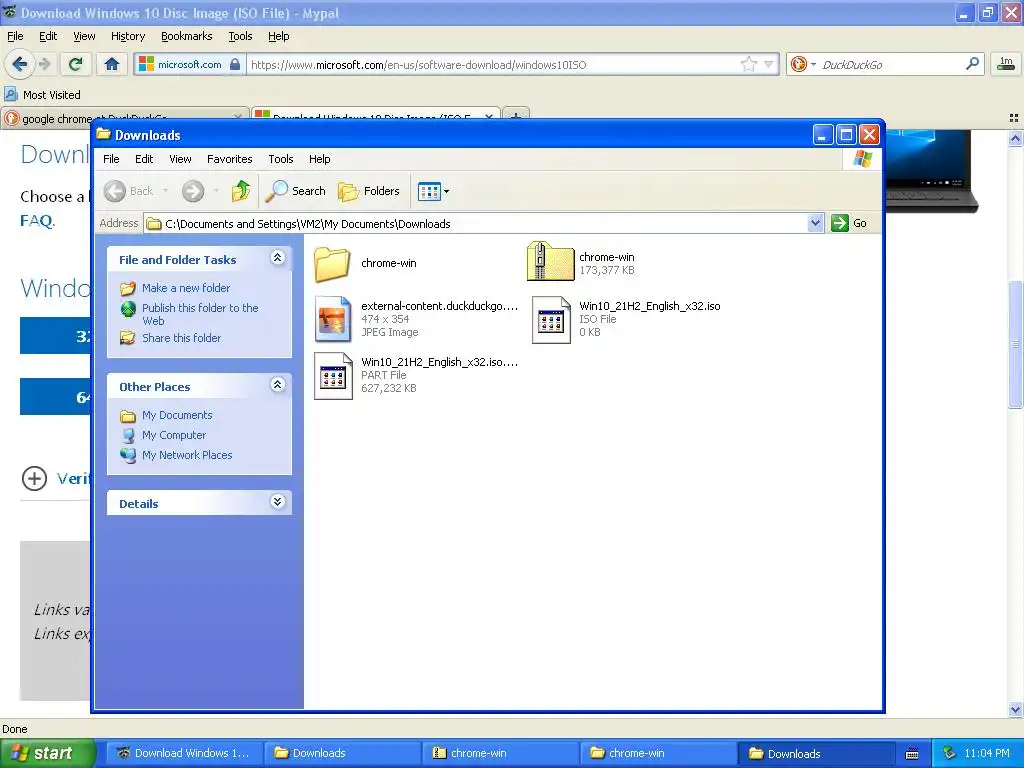Viewport: 1024px width, 768px height.
Task: Open the Favorites menu in Downloads window
Action: [x=229, y=159]
